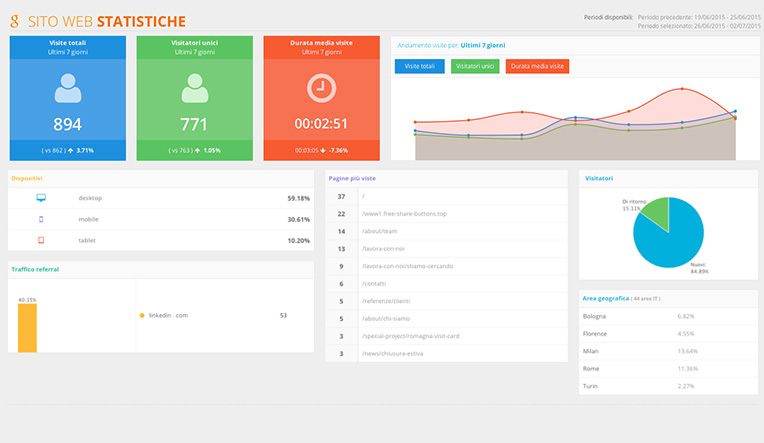Click the person icon in Visite totali card
764x443 pixels.
pyautogui.click(x=67, y=89)
